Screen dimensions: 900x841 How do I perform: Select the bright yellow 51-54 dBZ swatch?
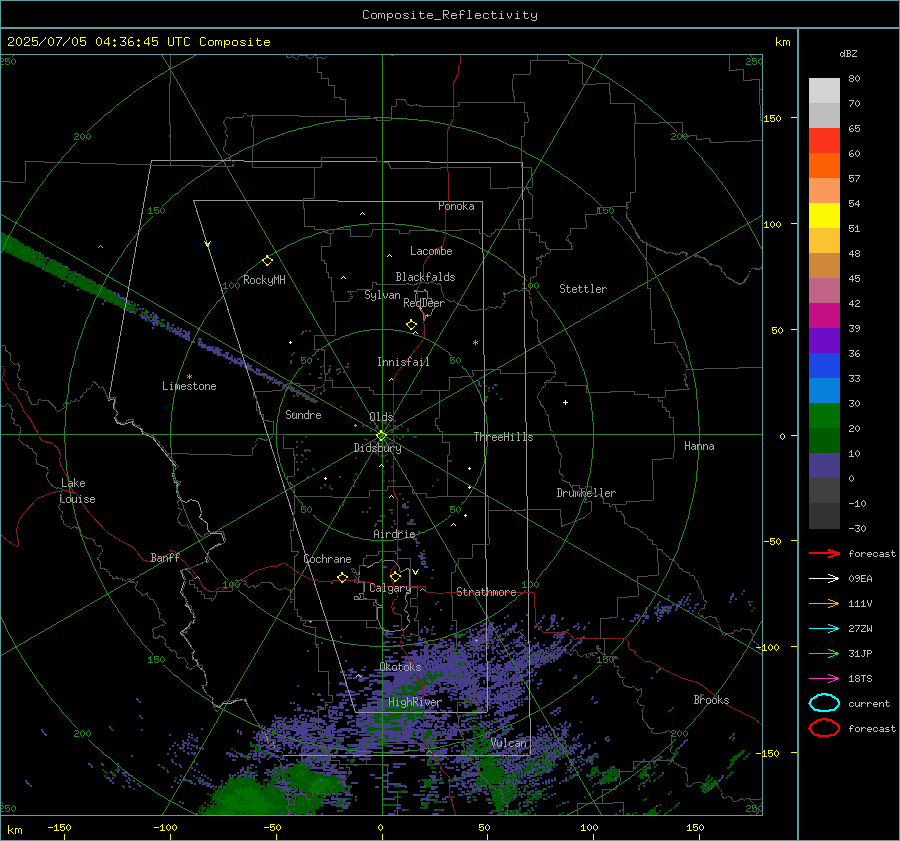click(824, 215)
